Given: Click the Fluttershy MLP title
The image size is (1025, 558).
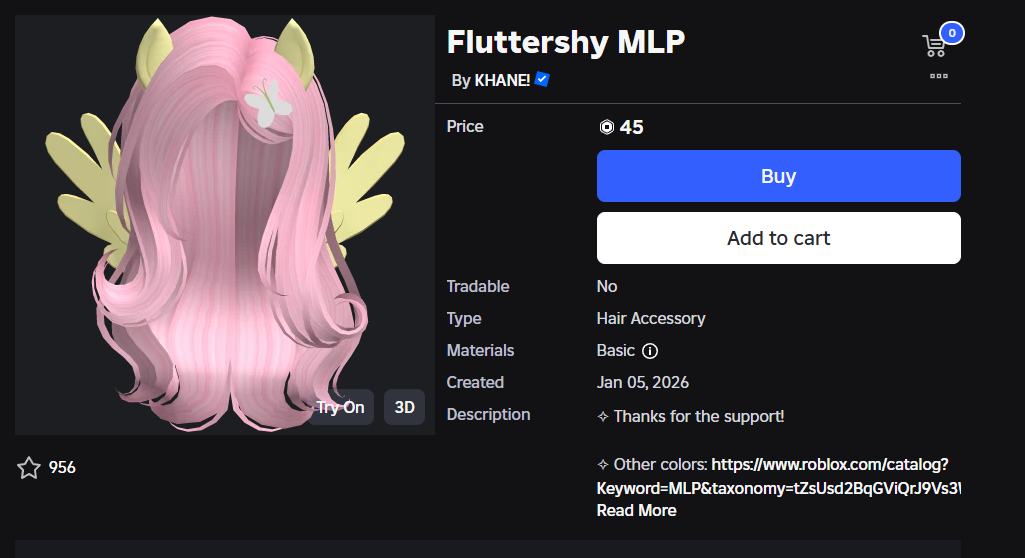Looking at the screenshot, I should (x=565, y=43).
